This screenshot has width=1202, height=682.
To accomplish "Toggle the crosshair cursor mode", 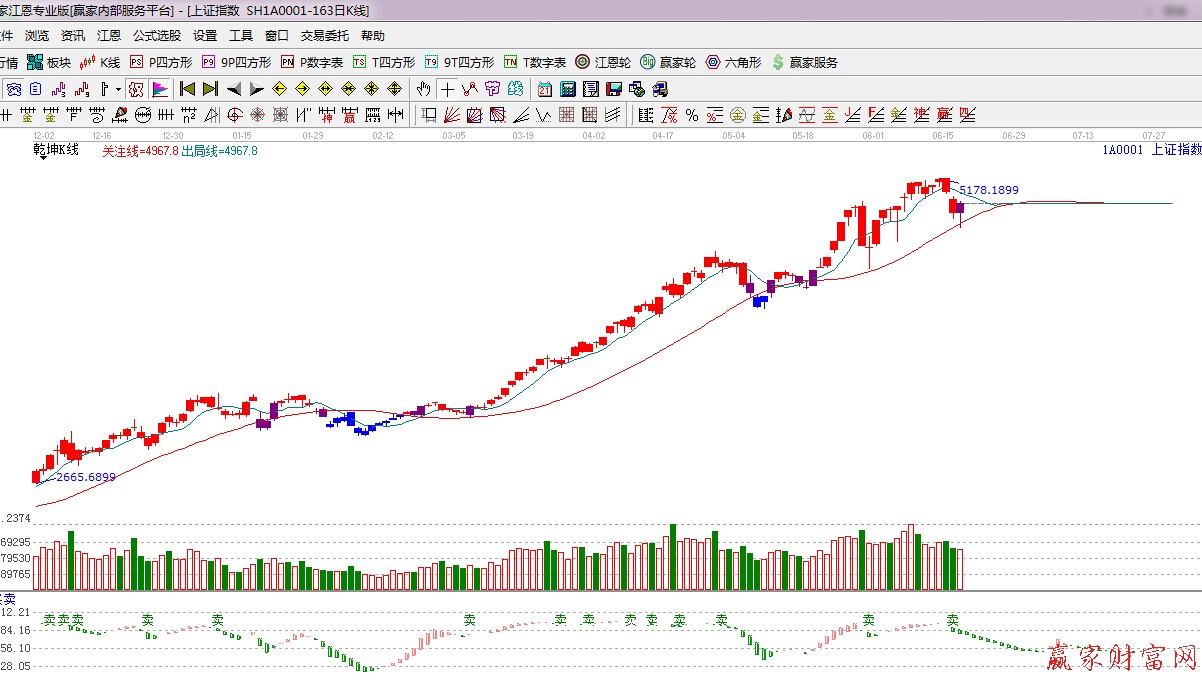I will point(447,89).
